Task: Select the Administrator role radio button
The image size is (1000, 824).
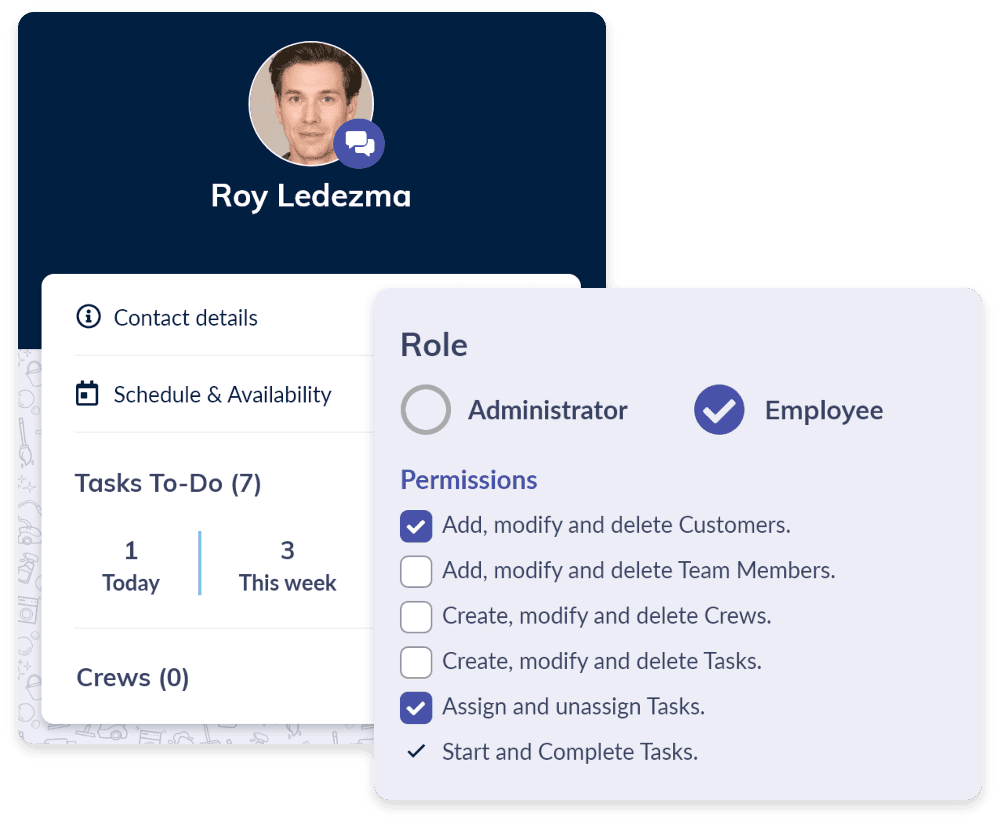Action: pos(426,410)
